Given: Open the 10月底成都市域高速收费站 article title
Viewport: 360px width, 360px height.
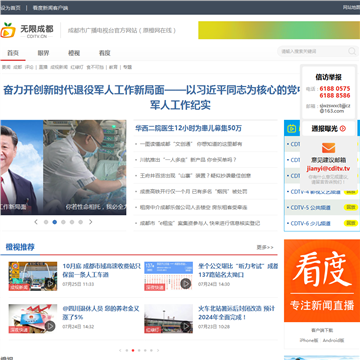Looking at the screenshot, I should click(102, 270).
